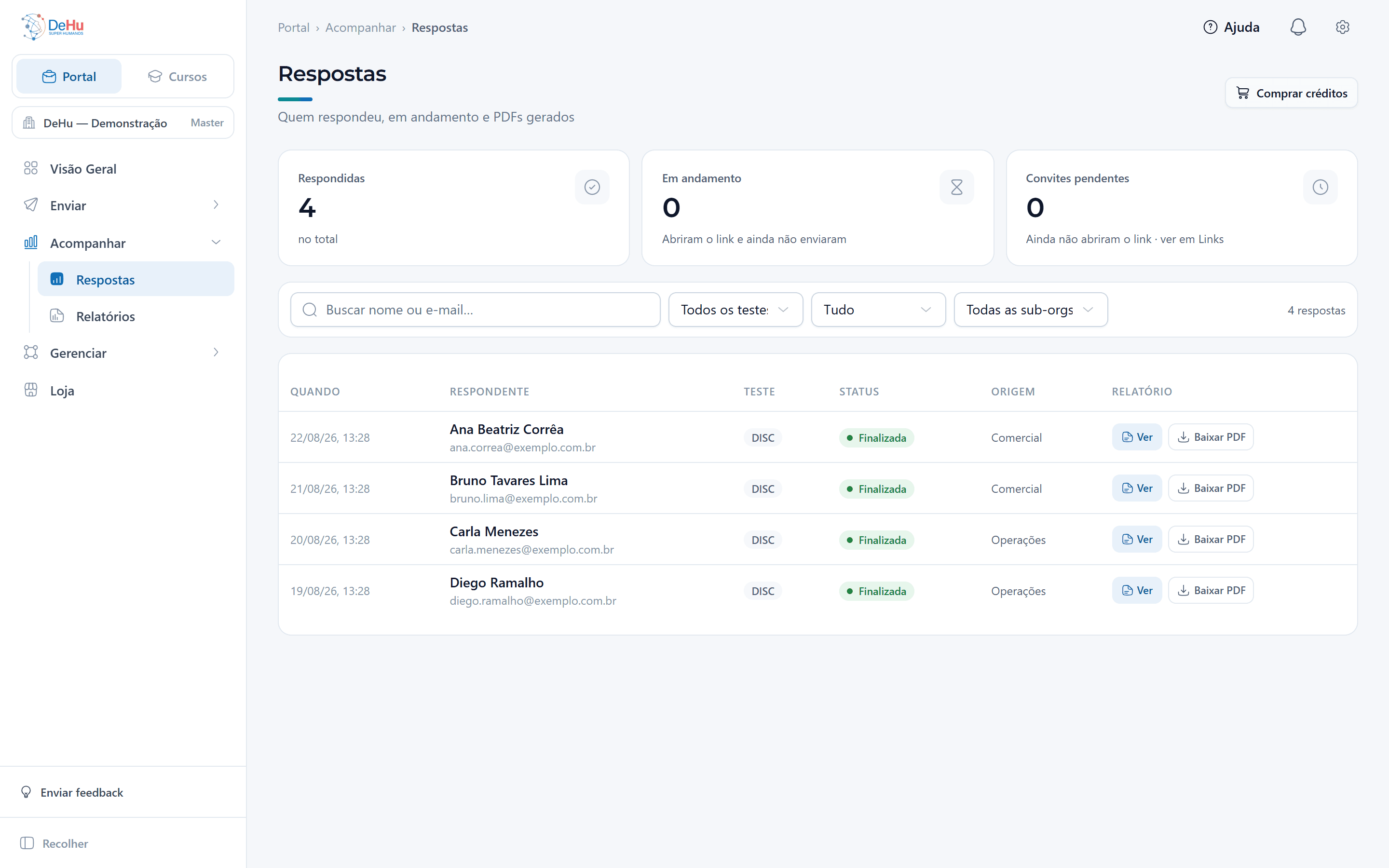Click the DeHu logo

53,27
